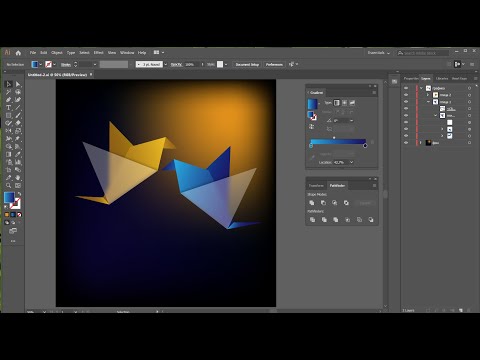
Task: Select the Magic Wand tool
Action: click(9, 92)
